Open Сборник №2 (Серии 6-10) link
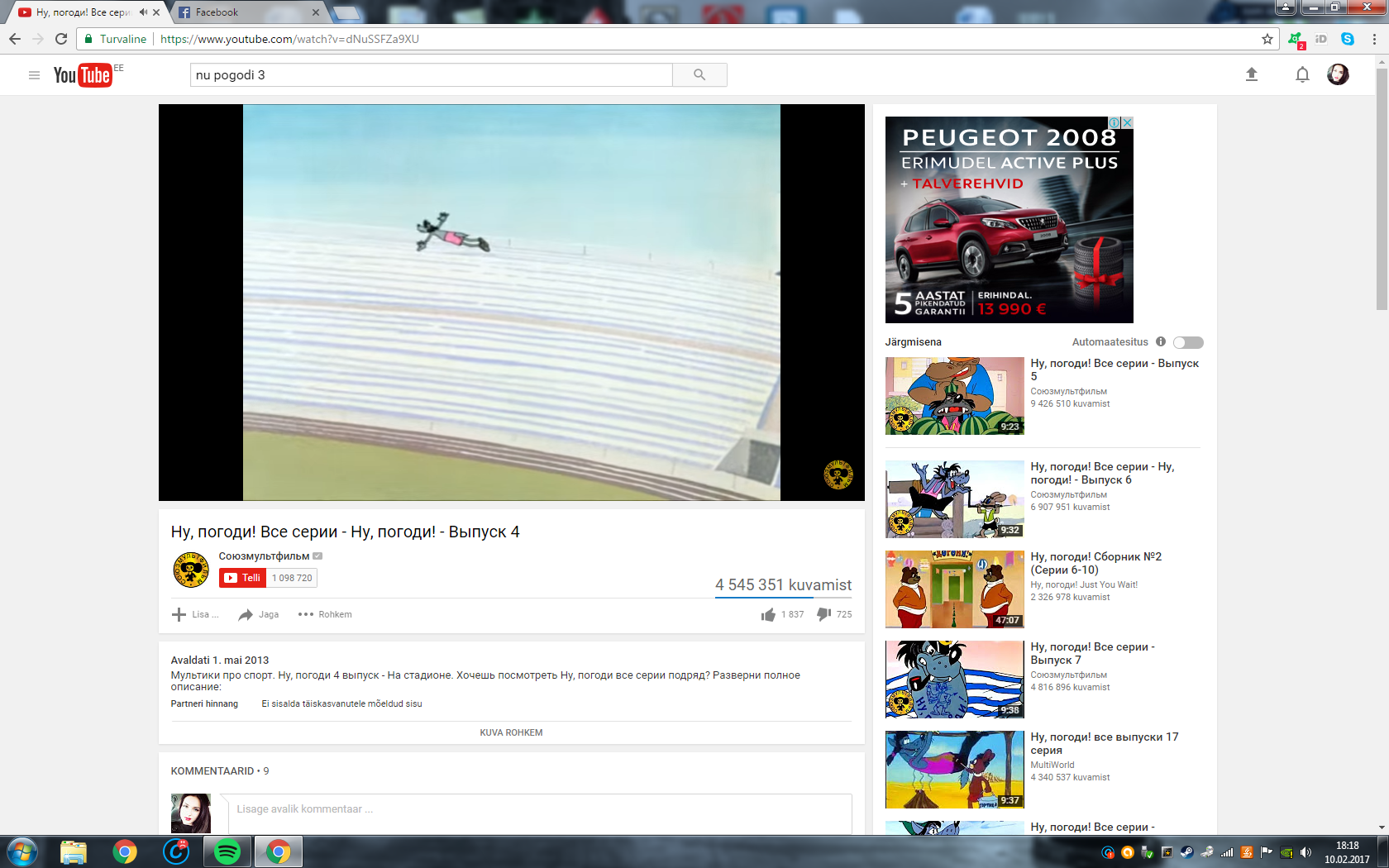This screenshot has height=868, width=1389. tap(1095, 563)
